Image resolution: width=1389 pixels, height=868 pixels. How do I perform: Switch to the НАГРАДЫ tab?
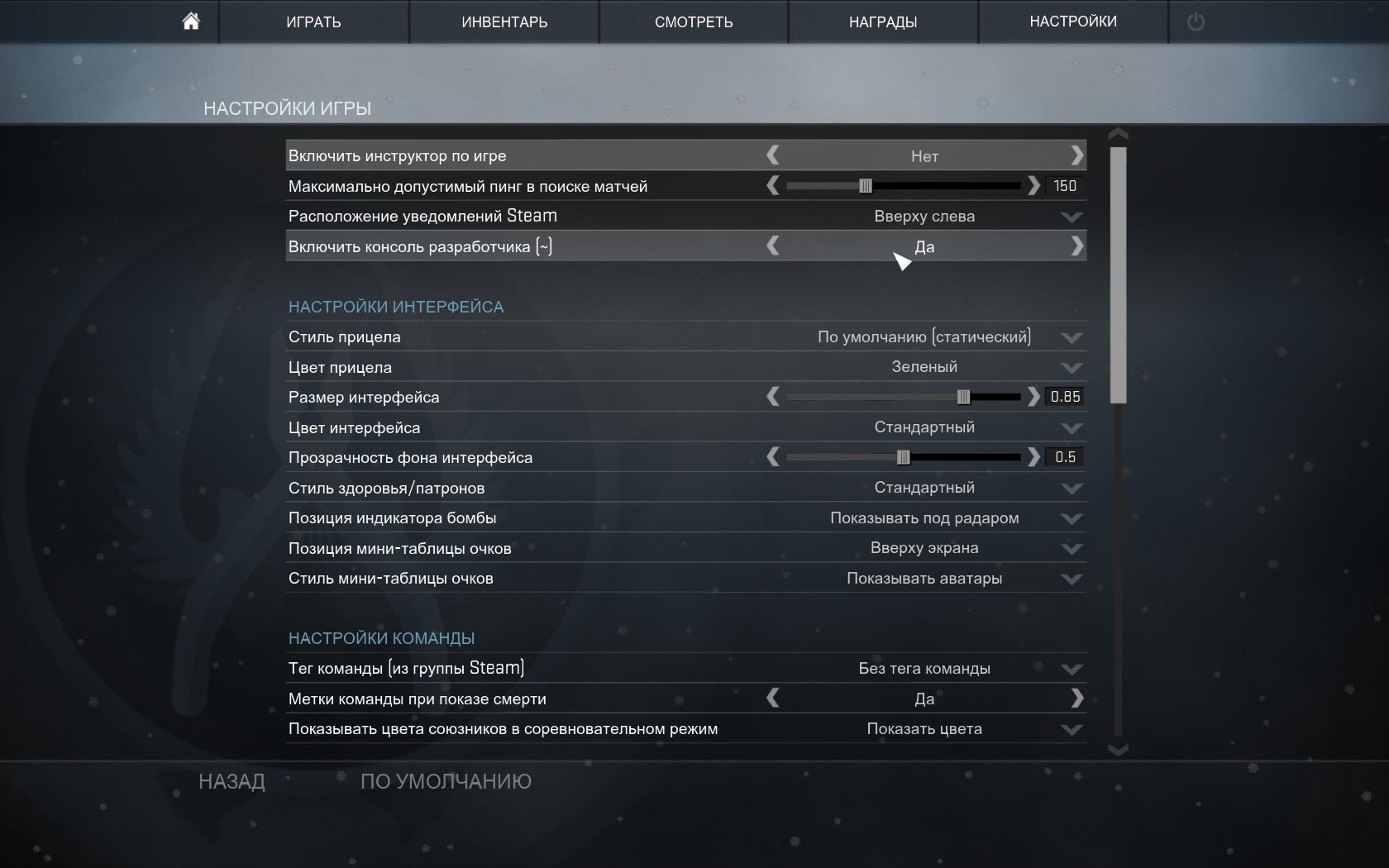(x=883, y=22)
